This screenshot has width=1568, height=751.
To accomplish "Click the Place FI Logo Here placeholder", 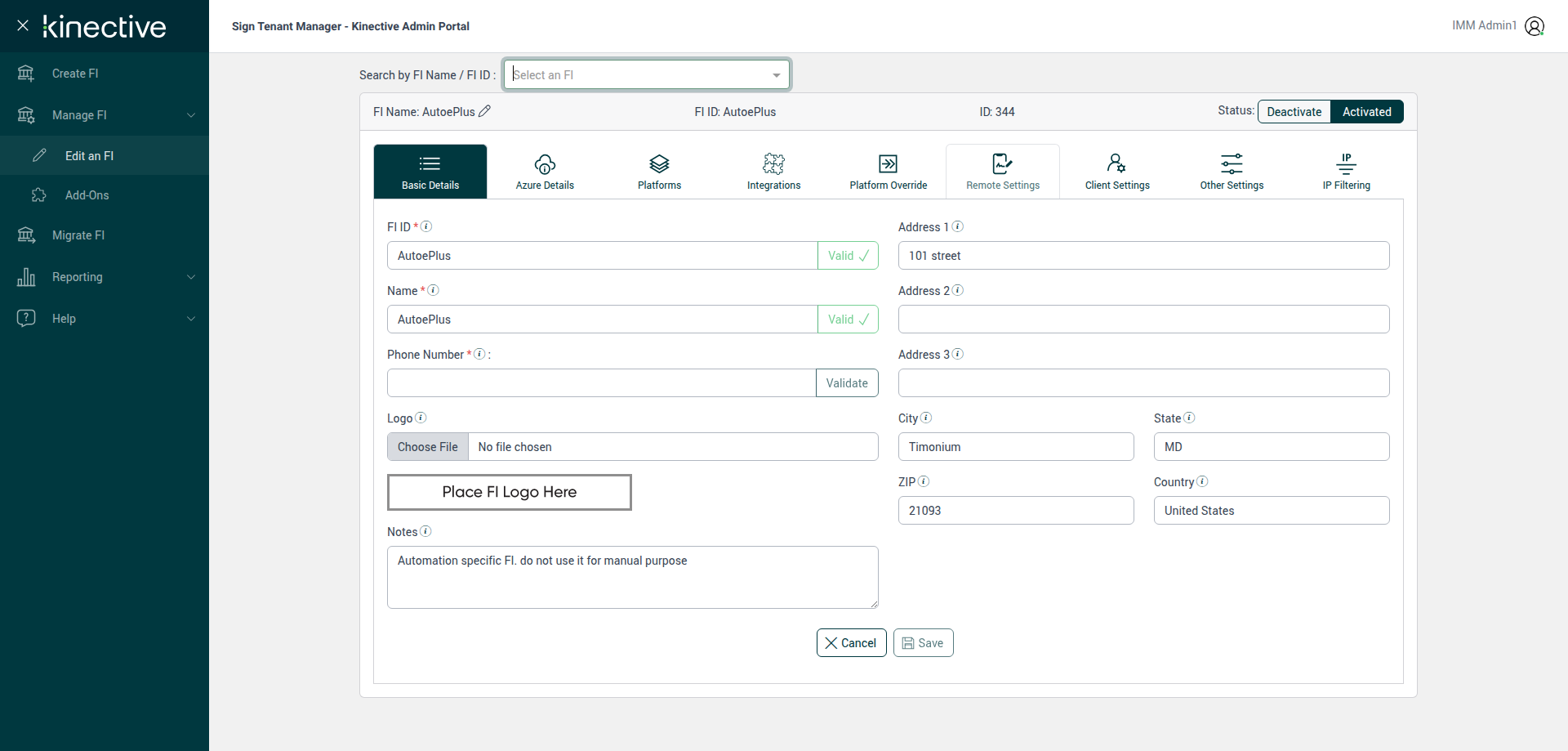I will [x=510, y=492].
